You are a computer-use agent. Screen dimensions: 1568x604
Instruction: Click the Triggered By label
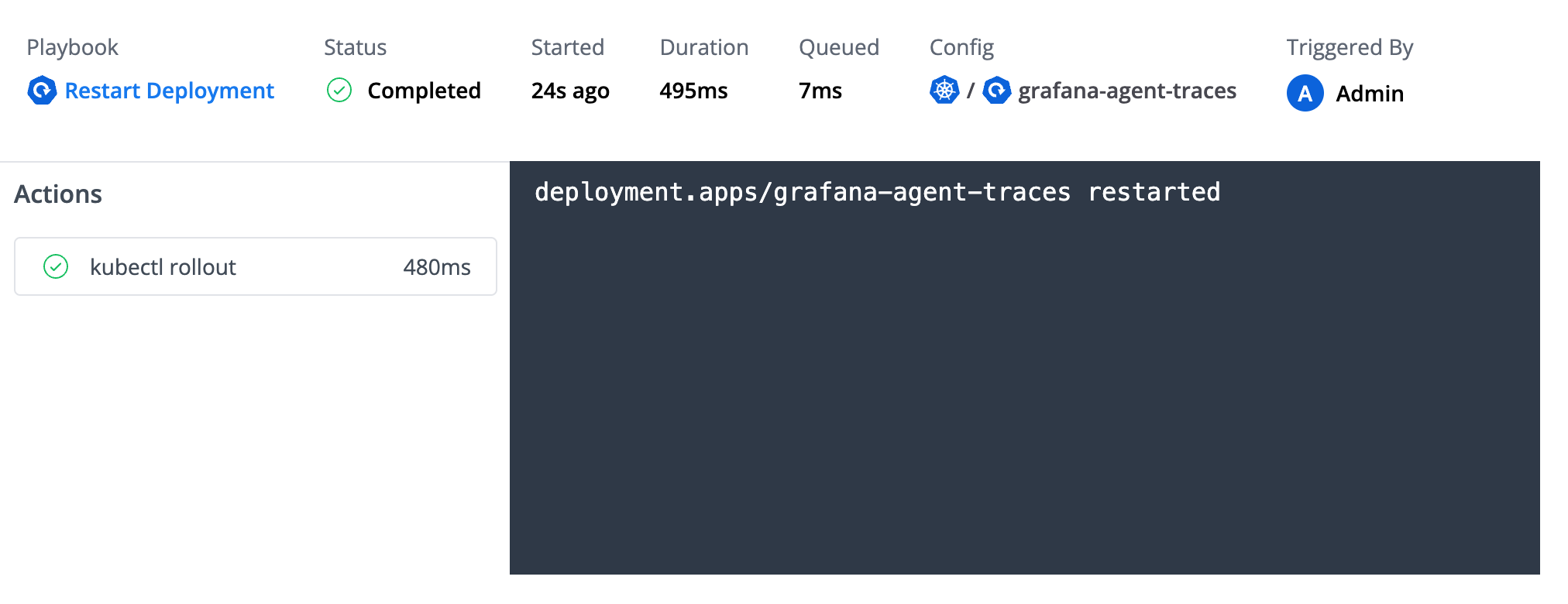click(x=1350, y=47)
